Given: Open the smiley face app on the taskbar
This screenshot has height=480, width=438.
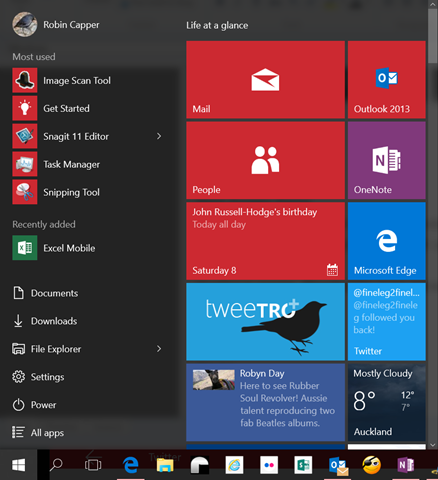Looking at the screenshot, I should coord(372,465).
